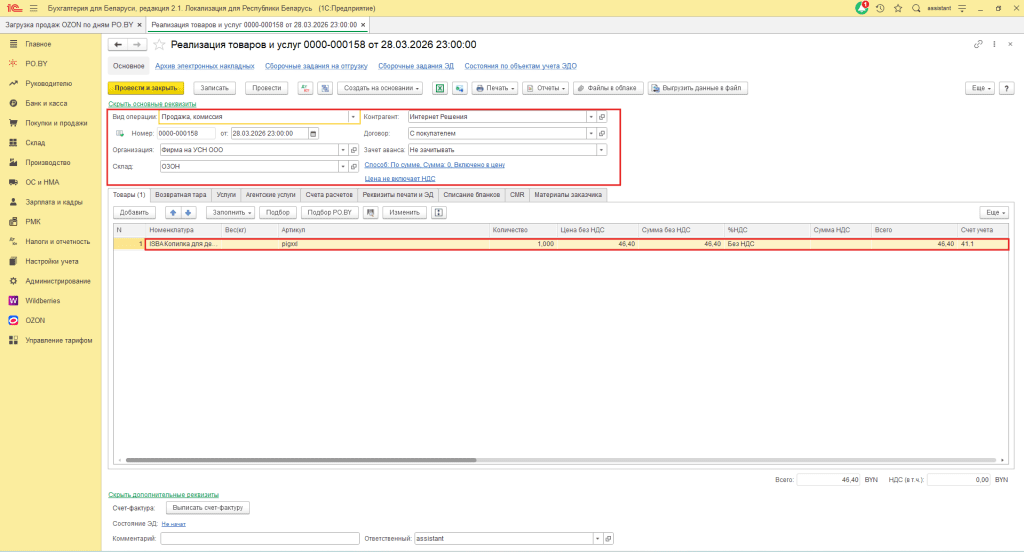Expand the Склад dropdown arrow
Screen dimensions: 1024x552
tap(343, 167)
